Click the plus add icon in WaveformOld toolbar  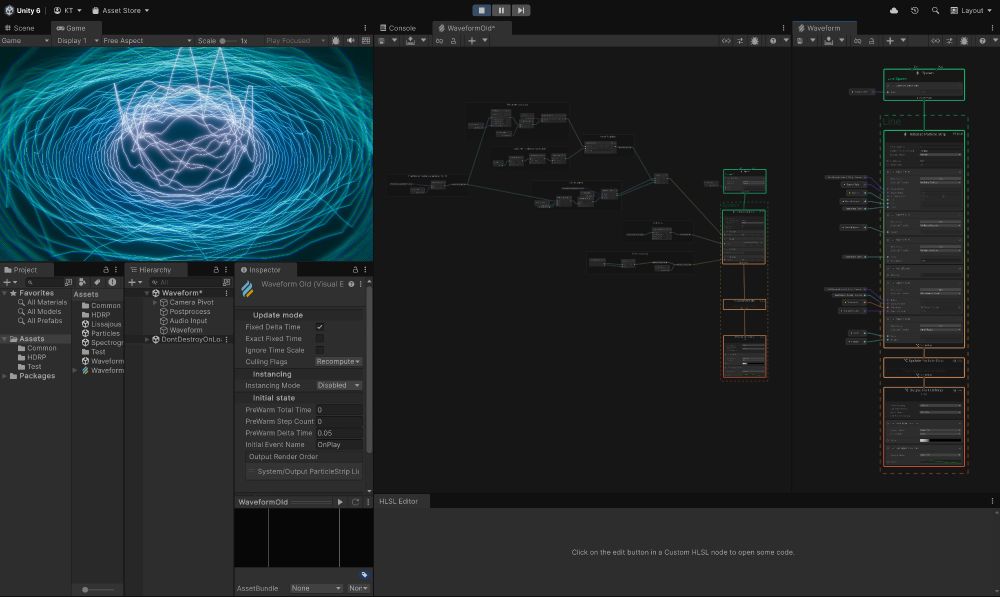[x=472, y=41]
